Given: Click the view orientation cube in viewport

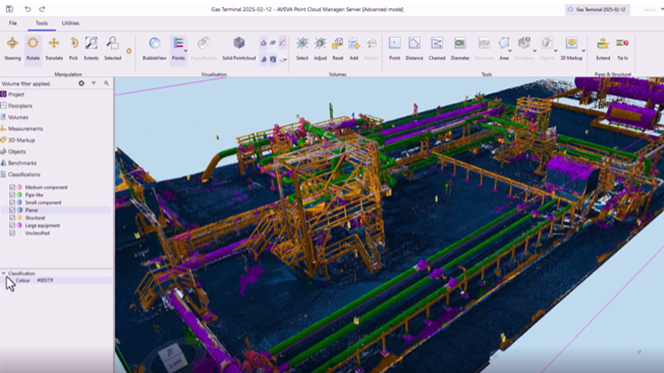Looking at the screenshot, I should 173,358.
